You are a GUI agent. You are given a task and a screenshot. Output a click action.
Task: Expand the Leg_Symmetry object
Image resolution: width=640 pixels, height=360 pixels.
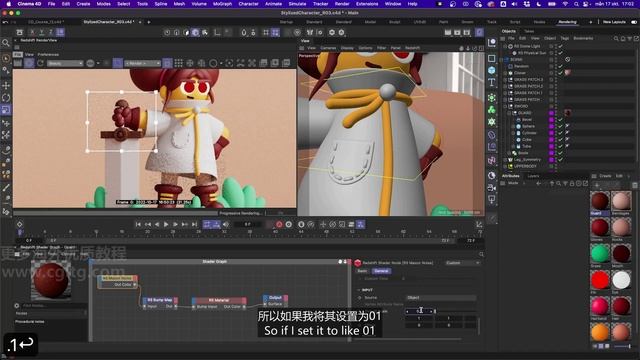pyautogui.click(x=505, y=160)
